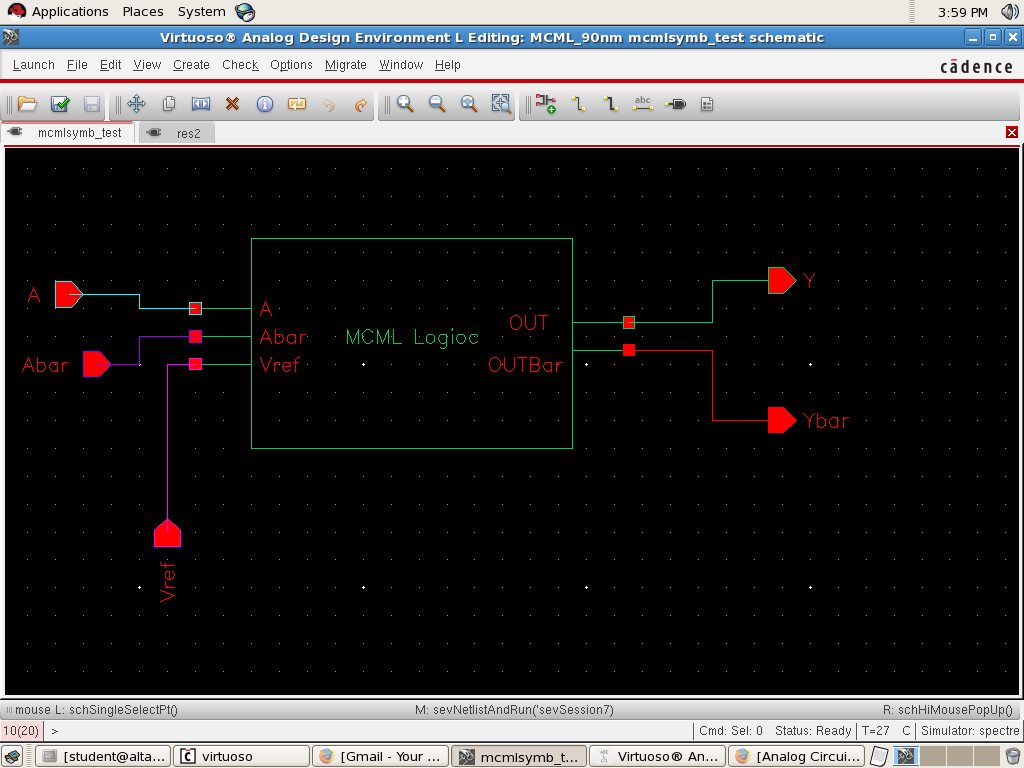Click the Zoom to Selected icon
The height and width of the screenshot is (768, 1024).
click(x=501, y=104)
